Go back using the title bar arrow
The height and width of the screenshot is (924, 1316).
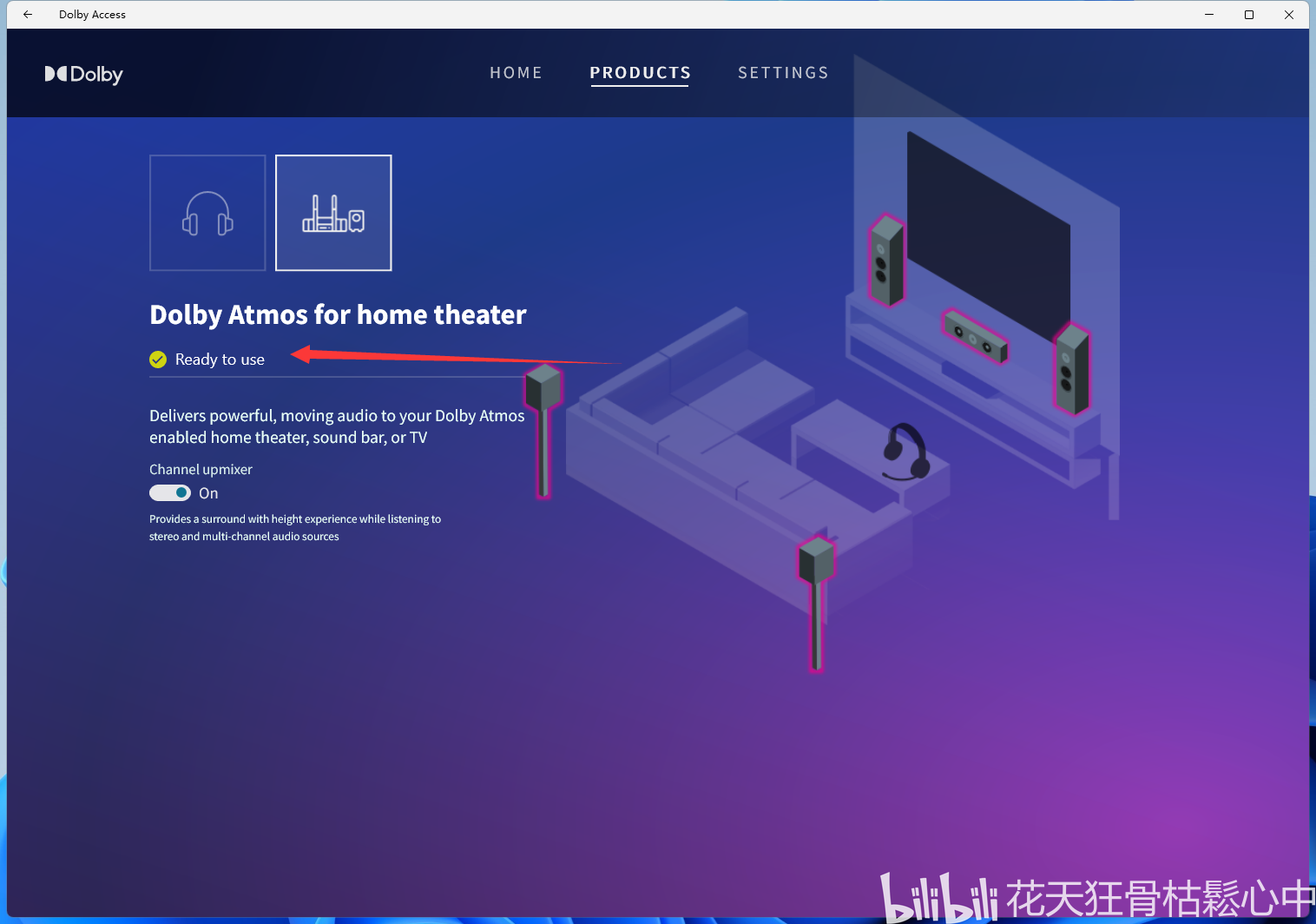point(28,15)
